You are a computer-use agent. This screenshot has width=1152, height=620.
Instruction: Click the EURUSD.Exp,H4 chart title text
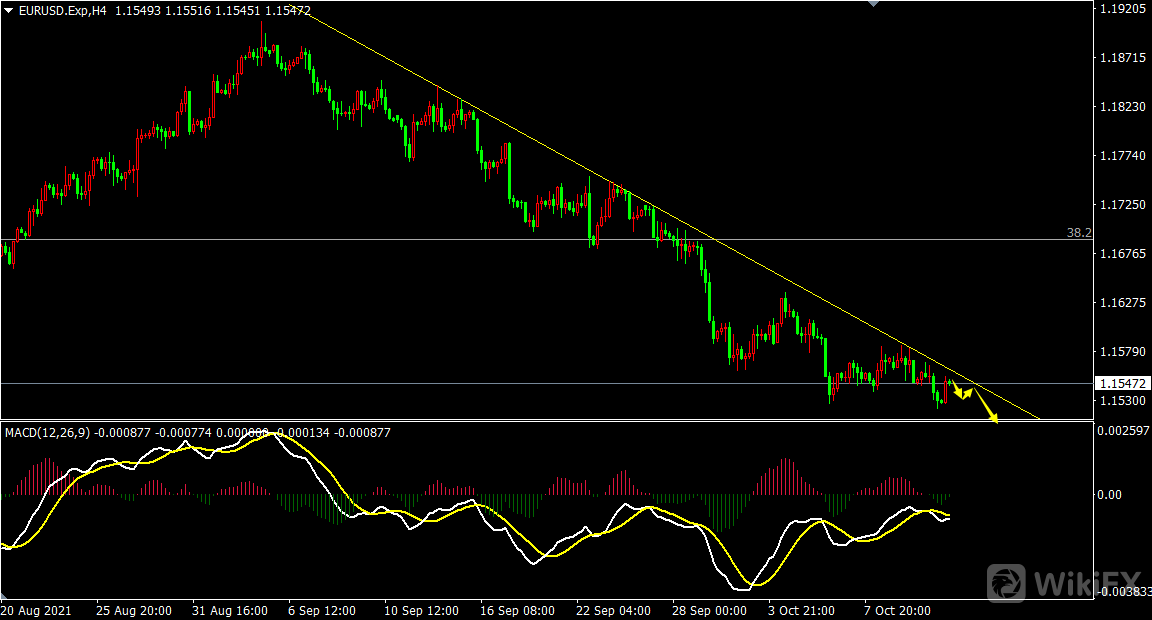click(62, 11)
